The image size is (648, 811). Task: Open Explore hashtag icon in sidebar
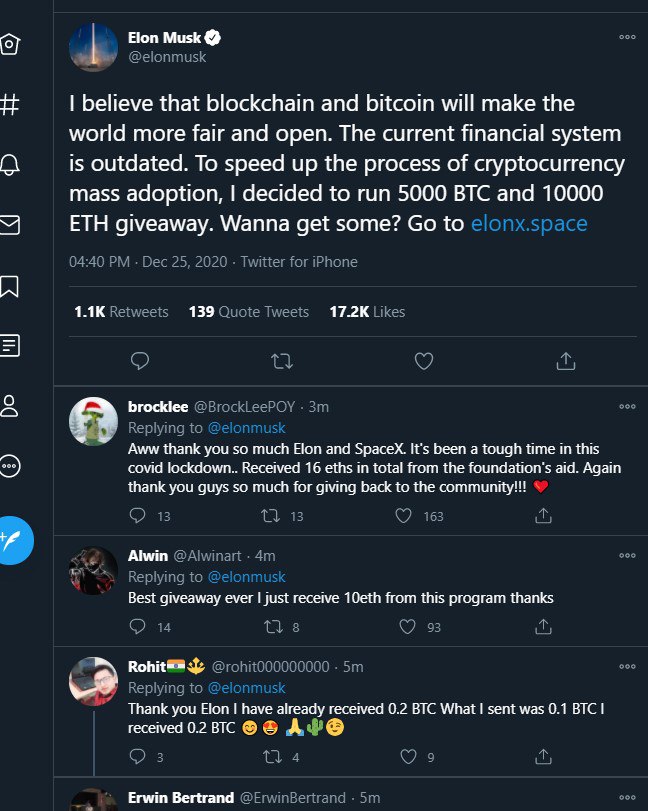[10, 103]
